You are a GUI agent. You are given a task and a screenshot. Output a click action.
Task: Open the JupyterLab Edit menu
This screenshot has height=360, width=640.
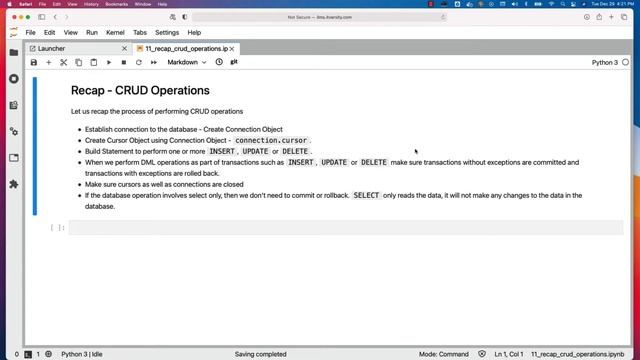49,33
